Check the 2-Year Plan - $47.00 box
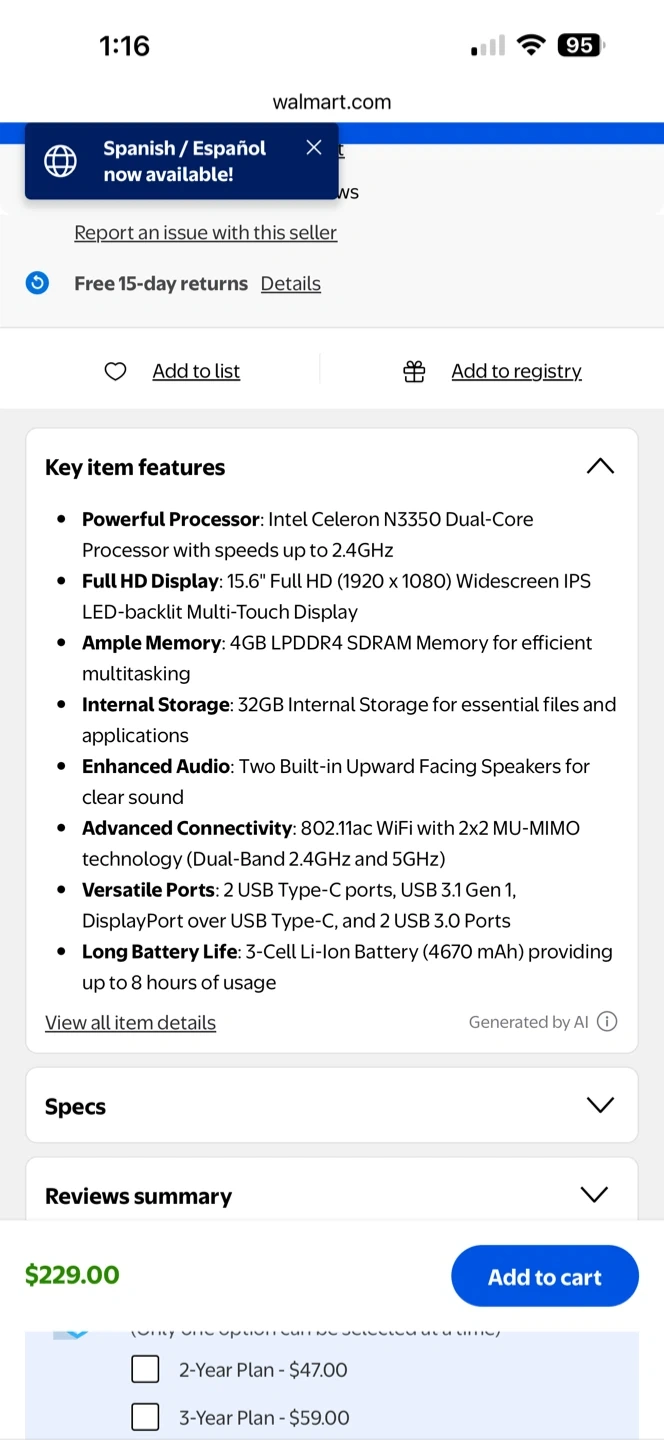664x1440 pixels. 146,1370
